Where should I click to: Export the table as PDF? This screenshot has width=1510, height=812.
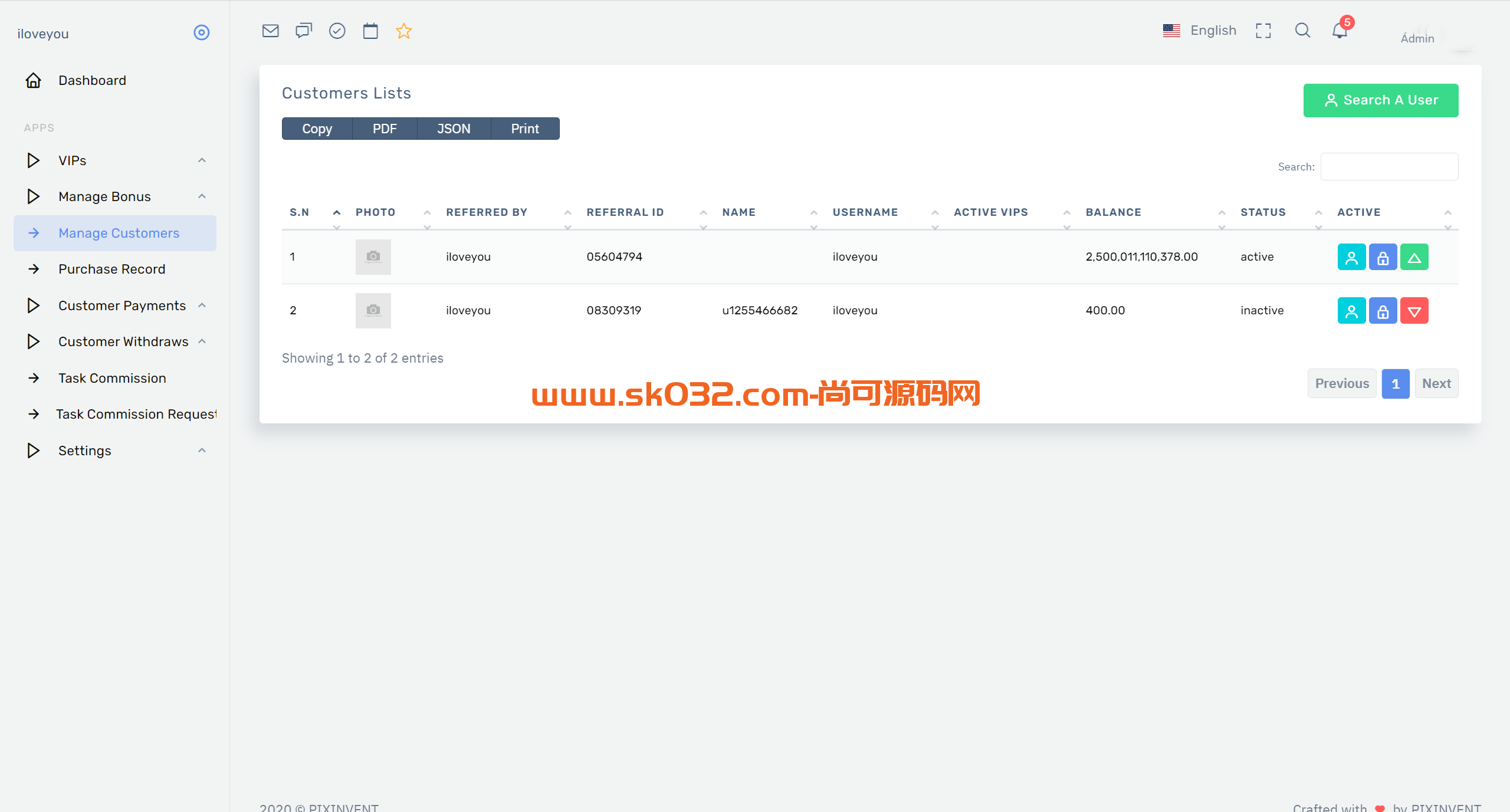click(x=385, y=129)
